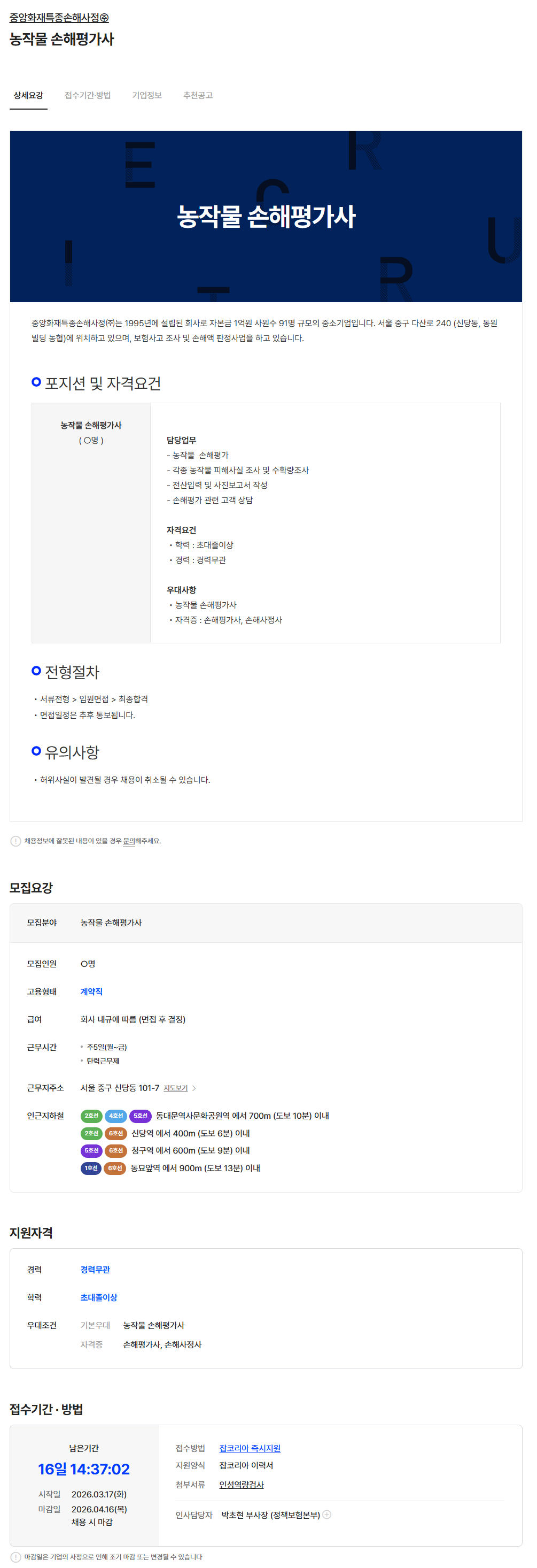537x1568 pixels.
Task: Click the 1호선 subway badge beside 동묘앞역
Action: coord(91,1167)
